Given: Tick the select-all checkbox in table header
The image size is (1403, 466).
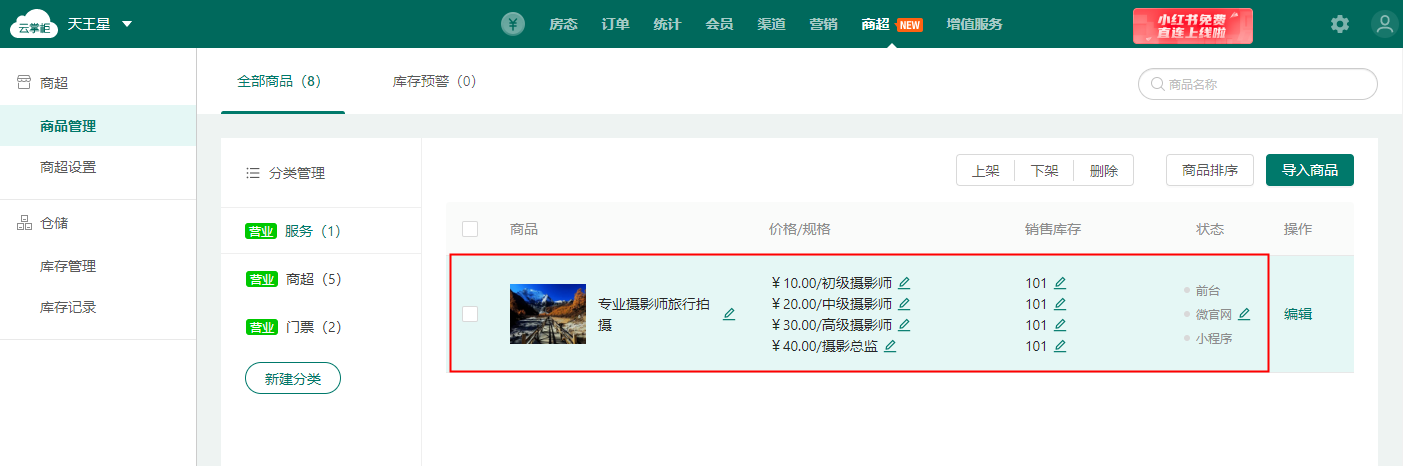Looking at the screenshot, I should (470, 229).
